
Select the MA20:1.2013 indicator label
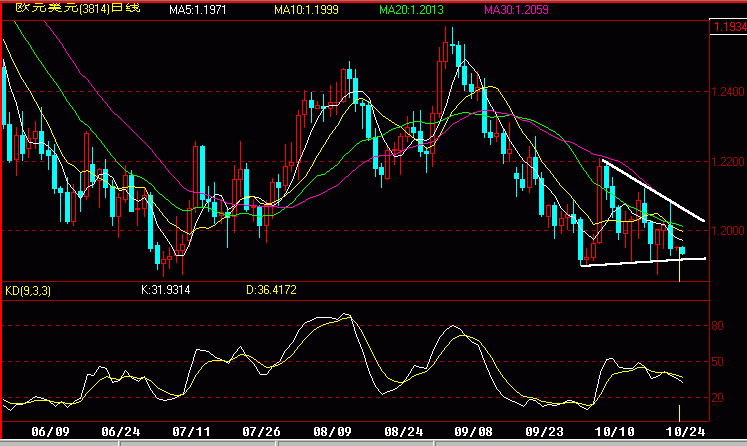click(411, 10)
